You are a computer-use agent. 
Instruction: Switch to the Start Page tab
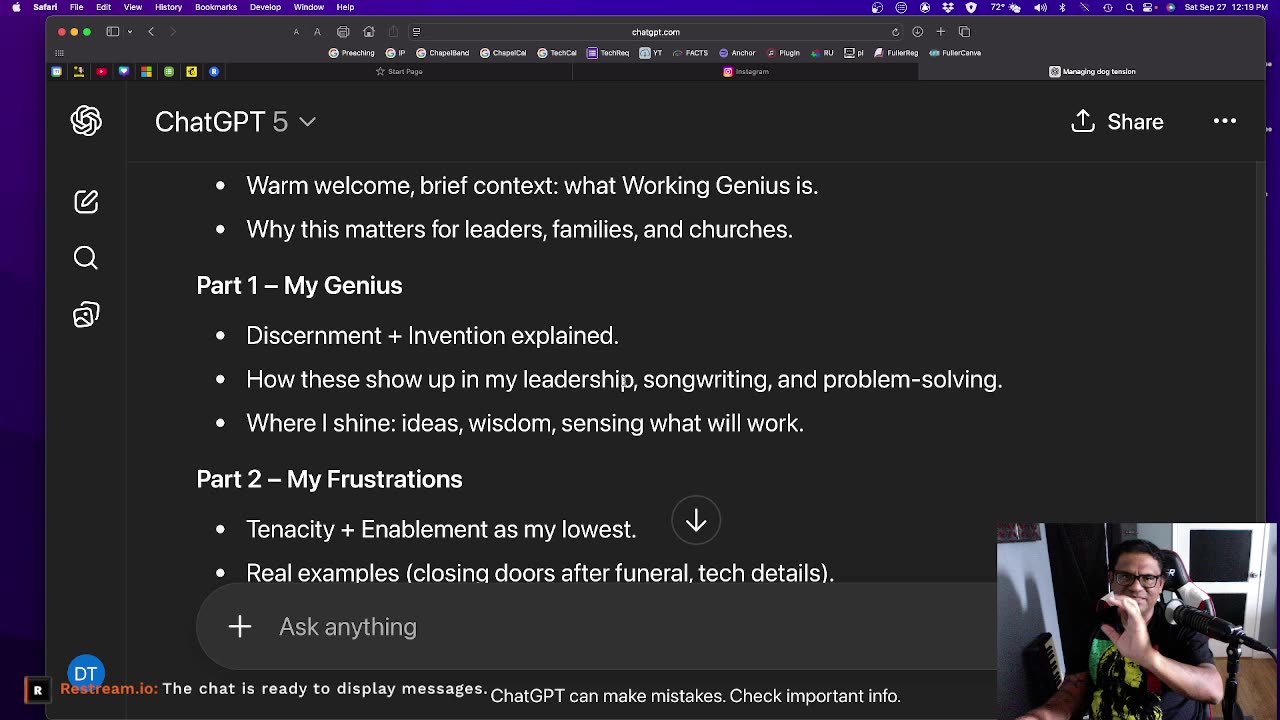[x=399, y=72]
